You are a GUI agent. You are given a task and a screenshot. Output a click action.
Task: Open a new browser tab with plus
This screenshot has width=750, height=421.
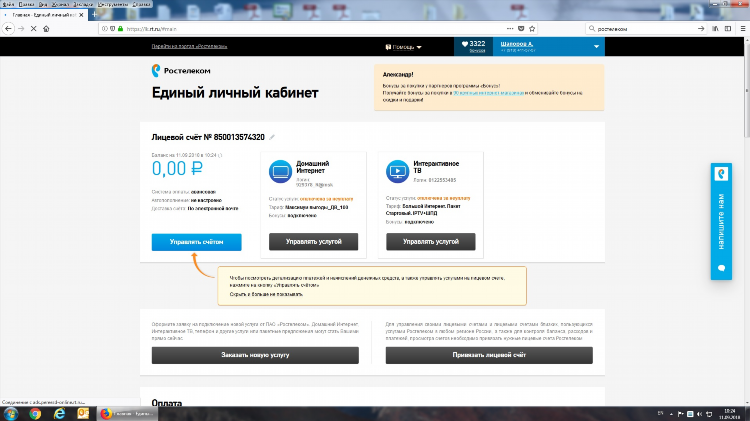coord(94,15)
